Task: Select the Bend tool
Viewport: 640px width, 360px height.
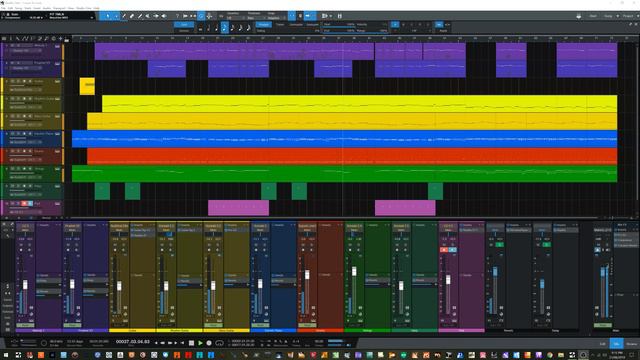Action: [156, 16]
